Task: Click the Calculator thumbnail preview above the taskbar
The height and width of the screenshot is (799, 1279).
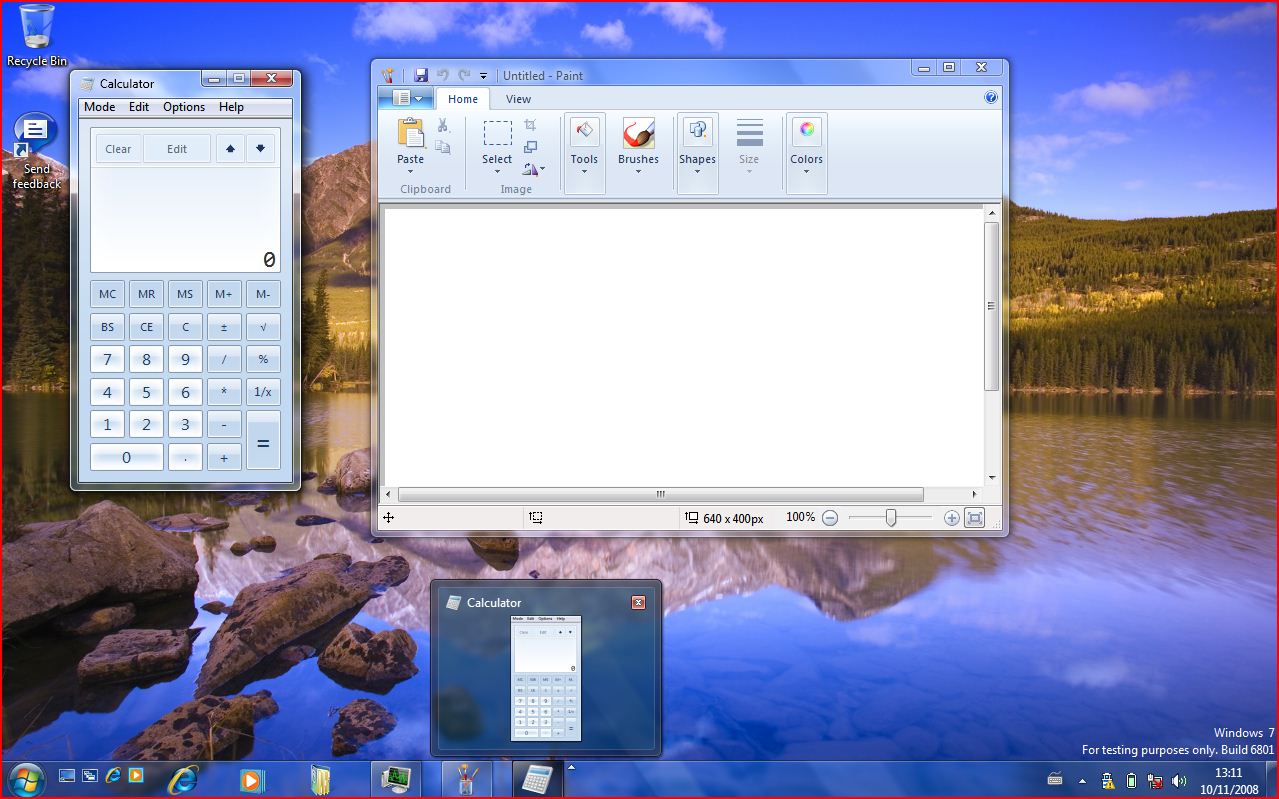Action: tap(546, 678)
